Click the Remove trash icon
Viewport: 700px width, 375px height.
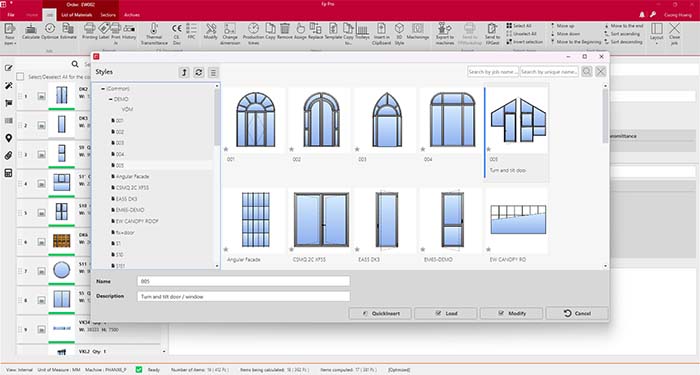pyautogui.click(x=285, y=32)
